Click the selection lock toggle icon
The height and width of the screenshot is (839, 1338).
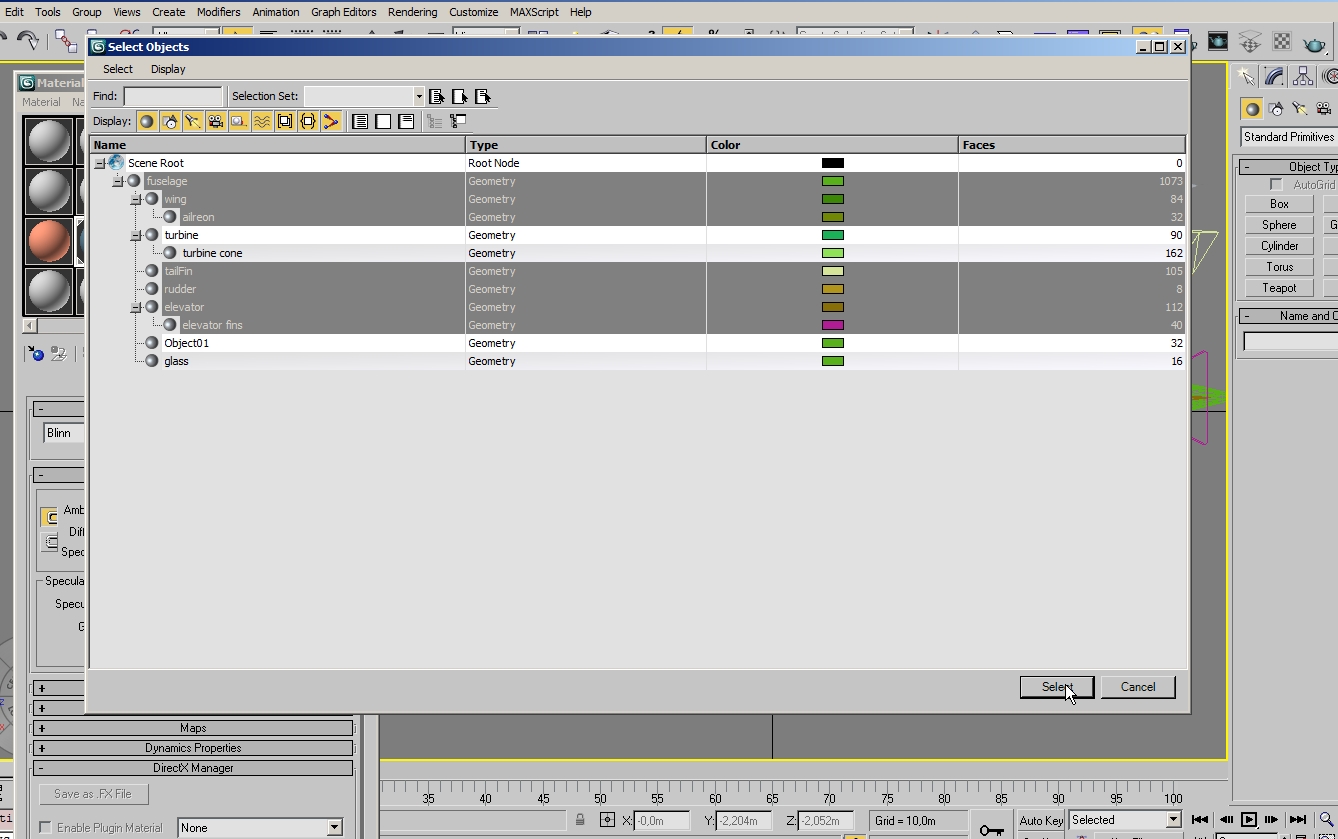coord(580,820)
